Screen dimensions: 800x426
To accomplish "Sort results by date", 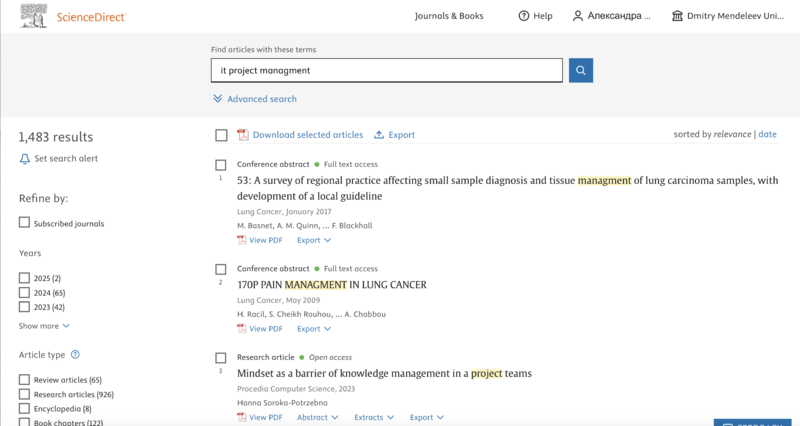I will pos(767,134).
